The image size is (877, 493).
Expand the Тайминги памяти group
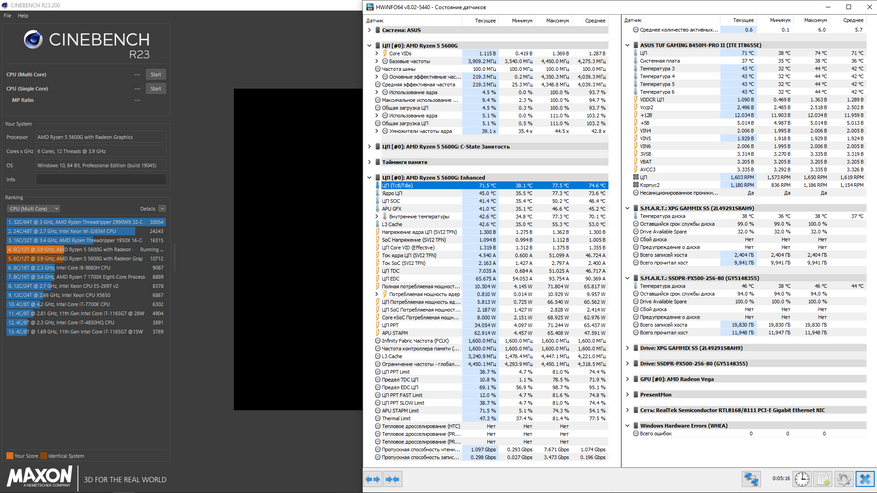tap(369, 162)
